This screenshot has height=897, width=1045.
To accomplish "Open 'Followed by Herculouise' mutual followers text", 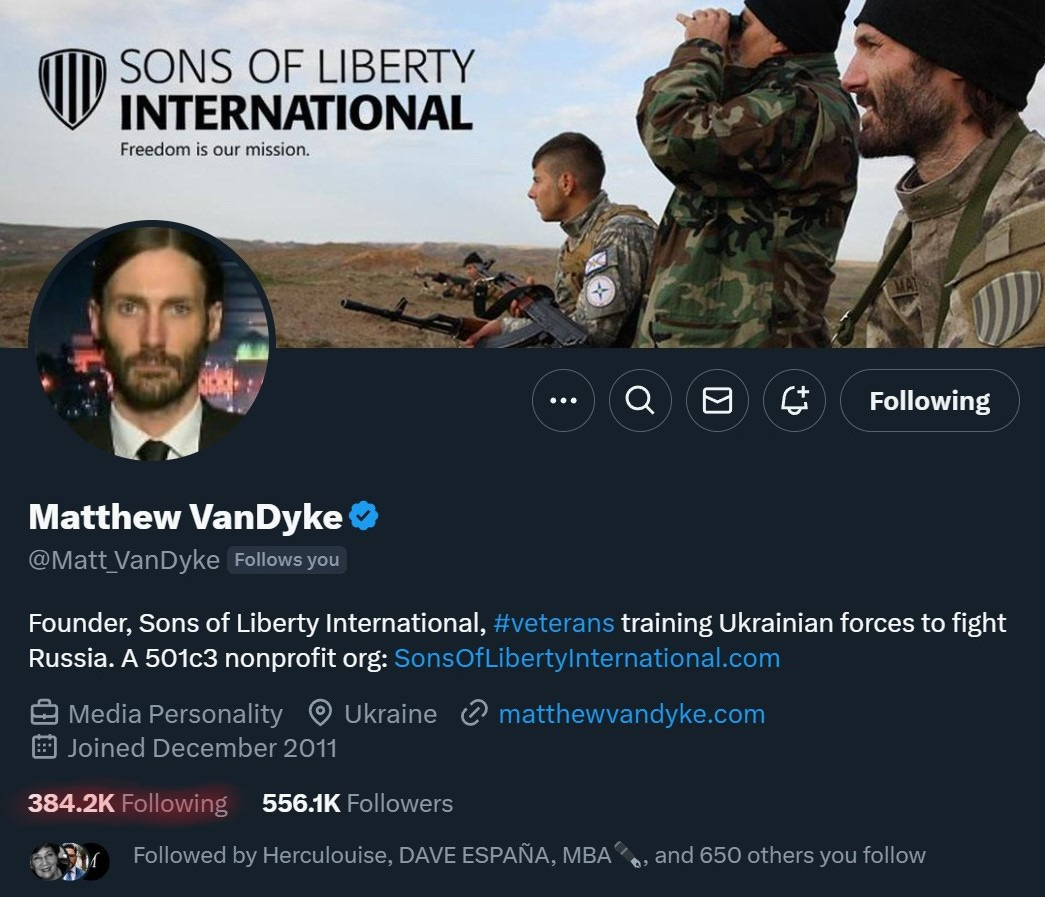I will [529, 855].
